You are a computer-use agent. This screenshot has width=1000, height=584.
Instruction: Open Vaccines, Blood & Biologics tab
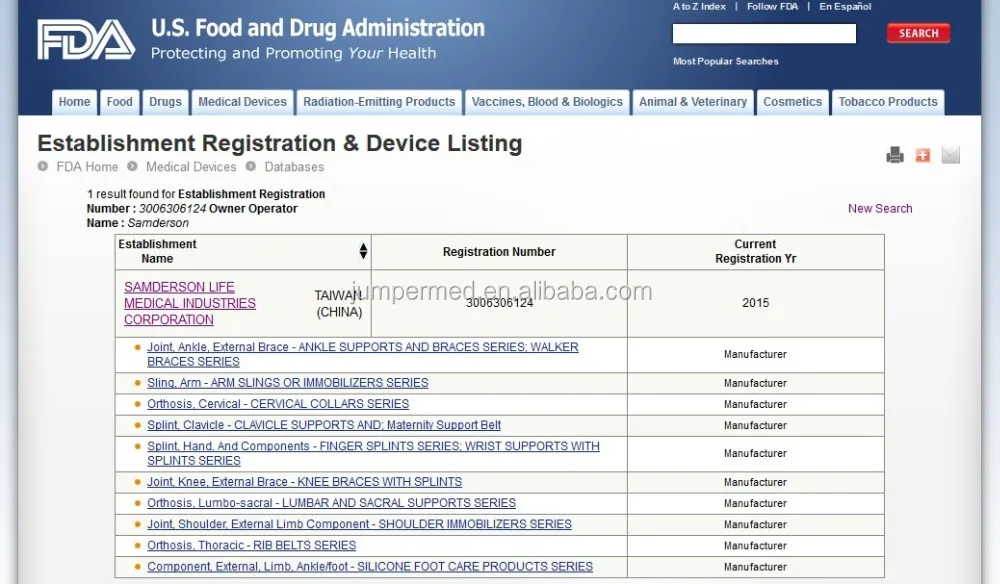[547, 102]
